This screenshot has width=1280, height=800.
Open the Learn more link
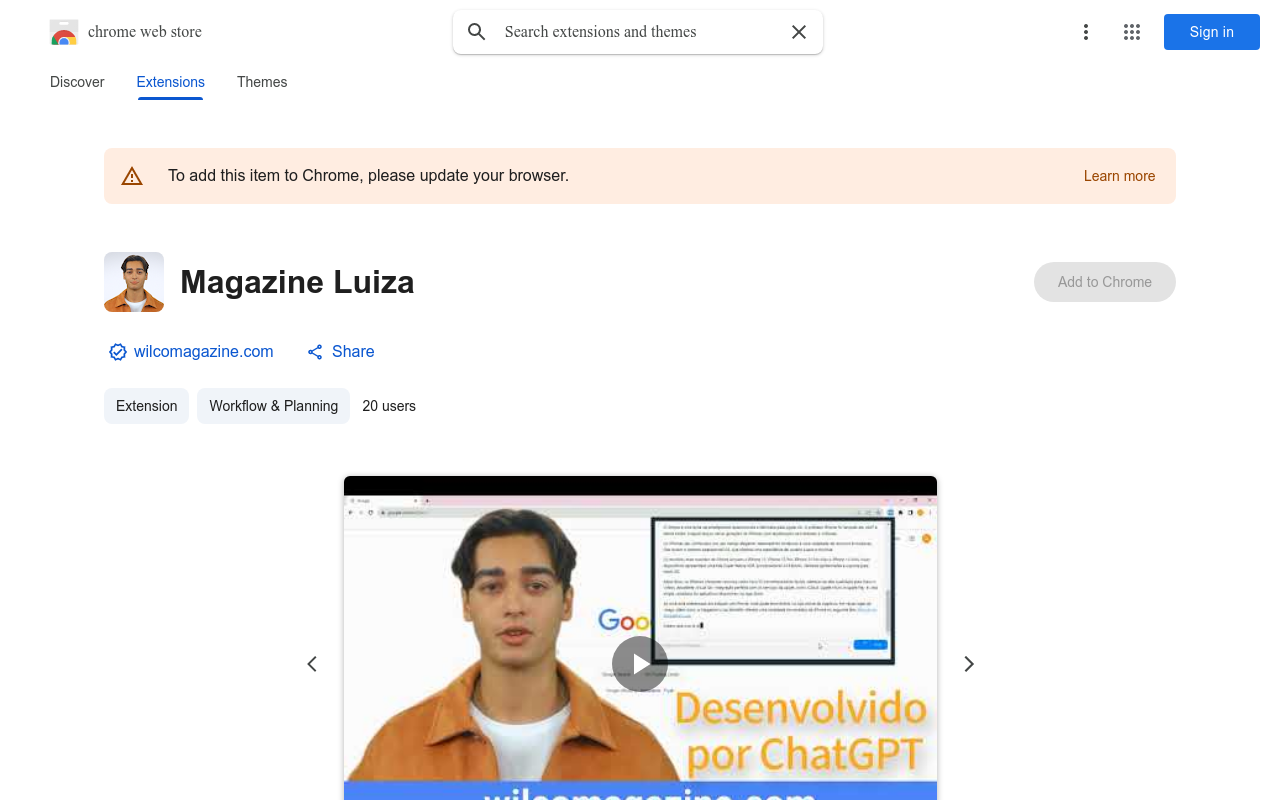pos(1119,176)
